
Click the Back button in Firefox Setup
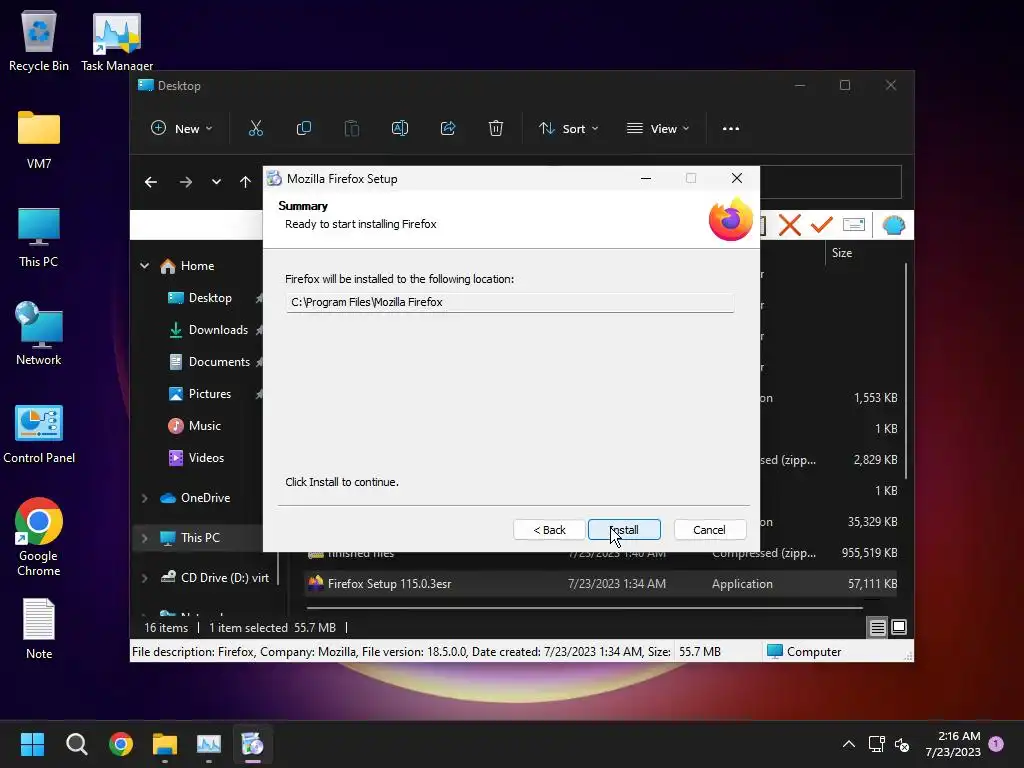pyautogui.click(x=549, y=530)
